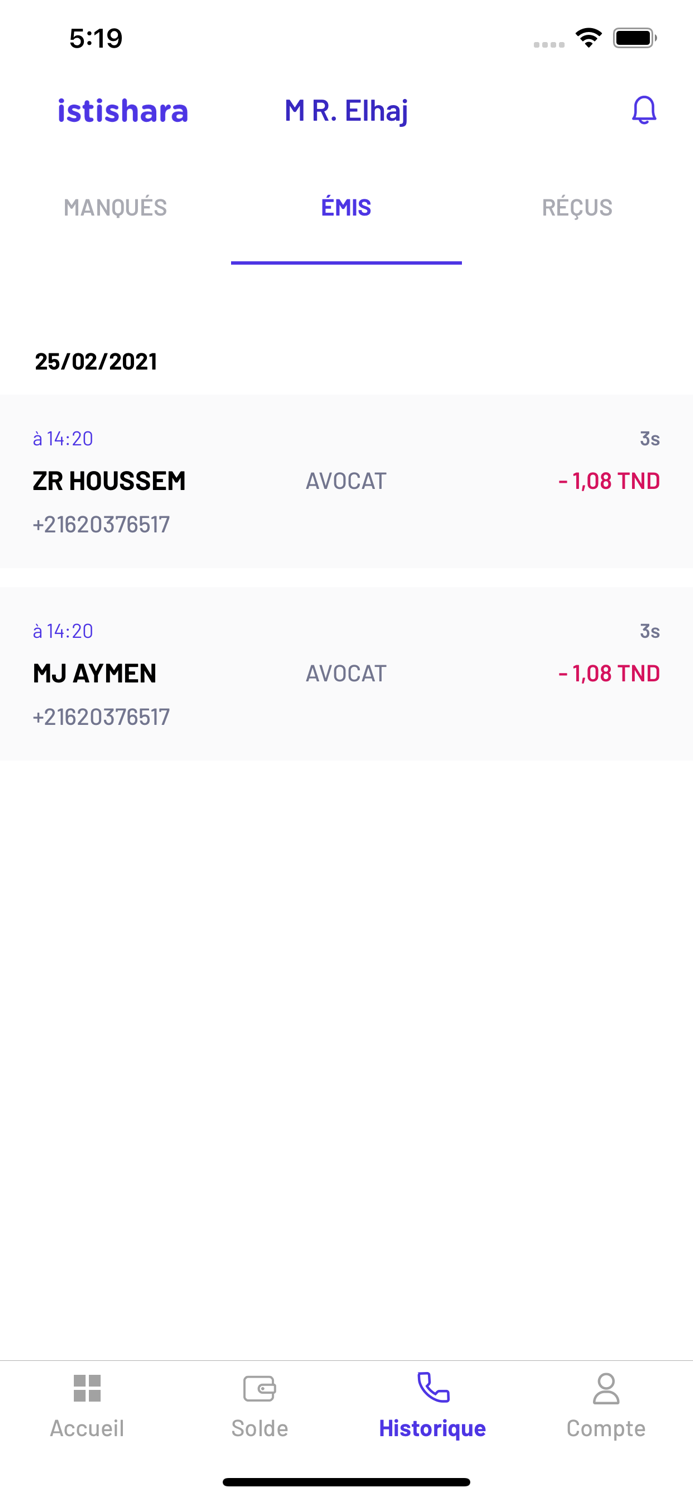Image resolution: width=693 pixels, height=1500 pixels.
Task: Select the Historique phone icon
Action: tap(433, 1387)
